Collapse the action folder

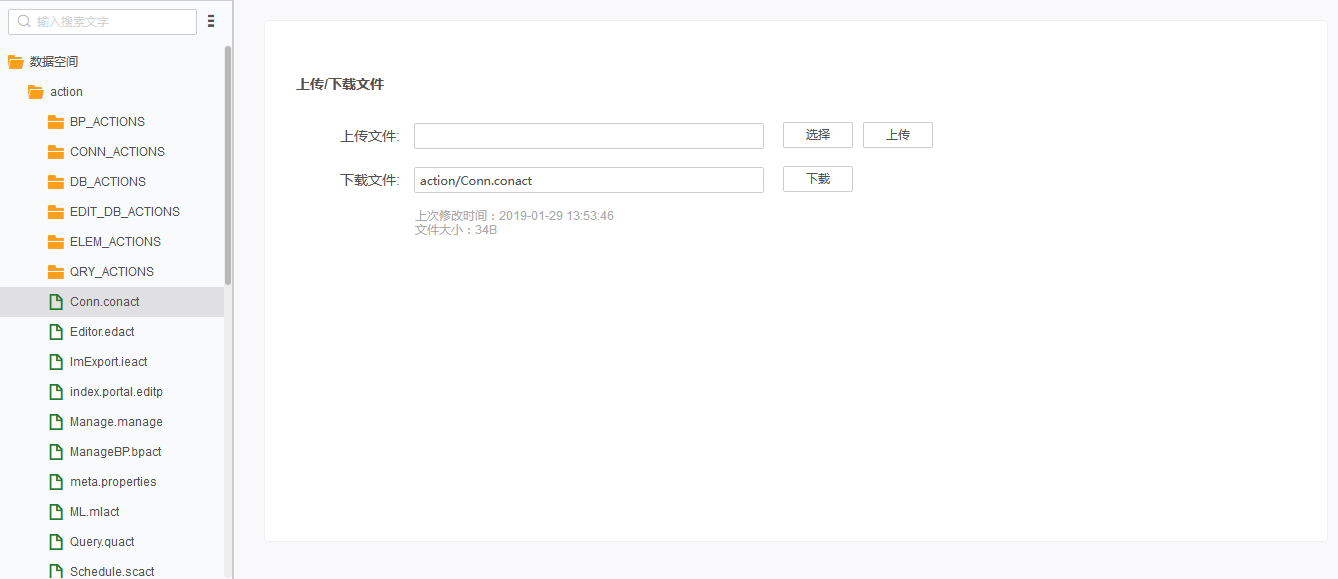[36, 92]
